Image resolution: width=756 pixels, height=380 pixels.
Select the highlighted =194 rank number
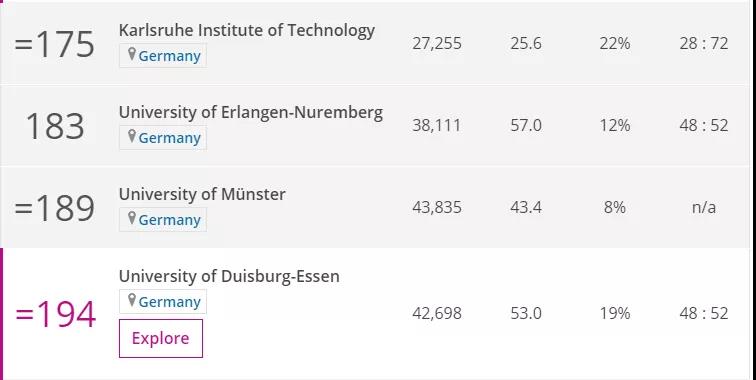[55, 314]
